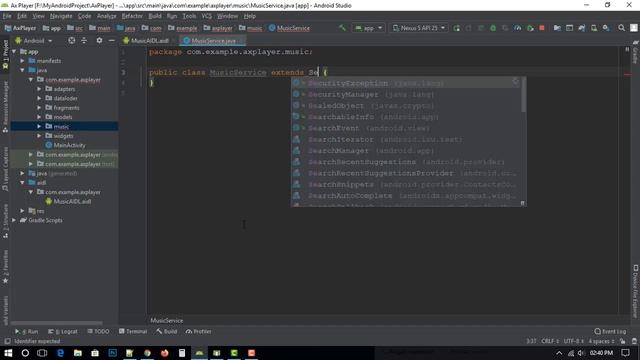Collapse the app module tree node
The height and width of the screenshot is (360, 640).
pyautogui.click(x=14, y=52)
